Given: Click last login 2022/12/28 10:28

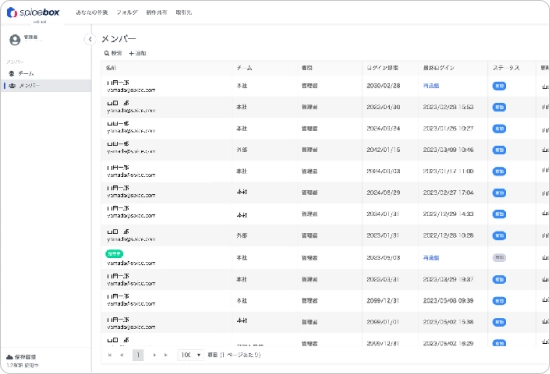Looking at the screenshot, I should pyautogui.click(x=448, y=235).
